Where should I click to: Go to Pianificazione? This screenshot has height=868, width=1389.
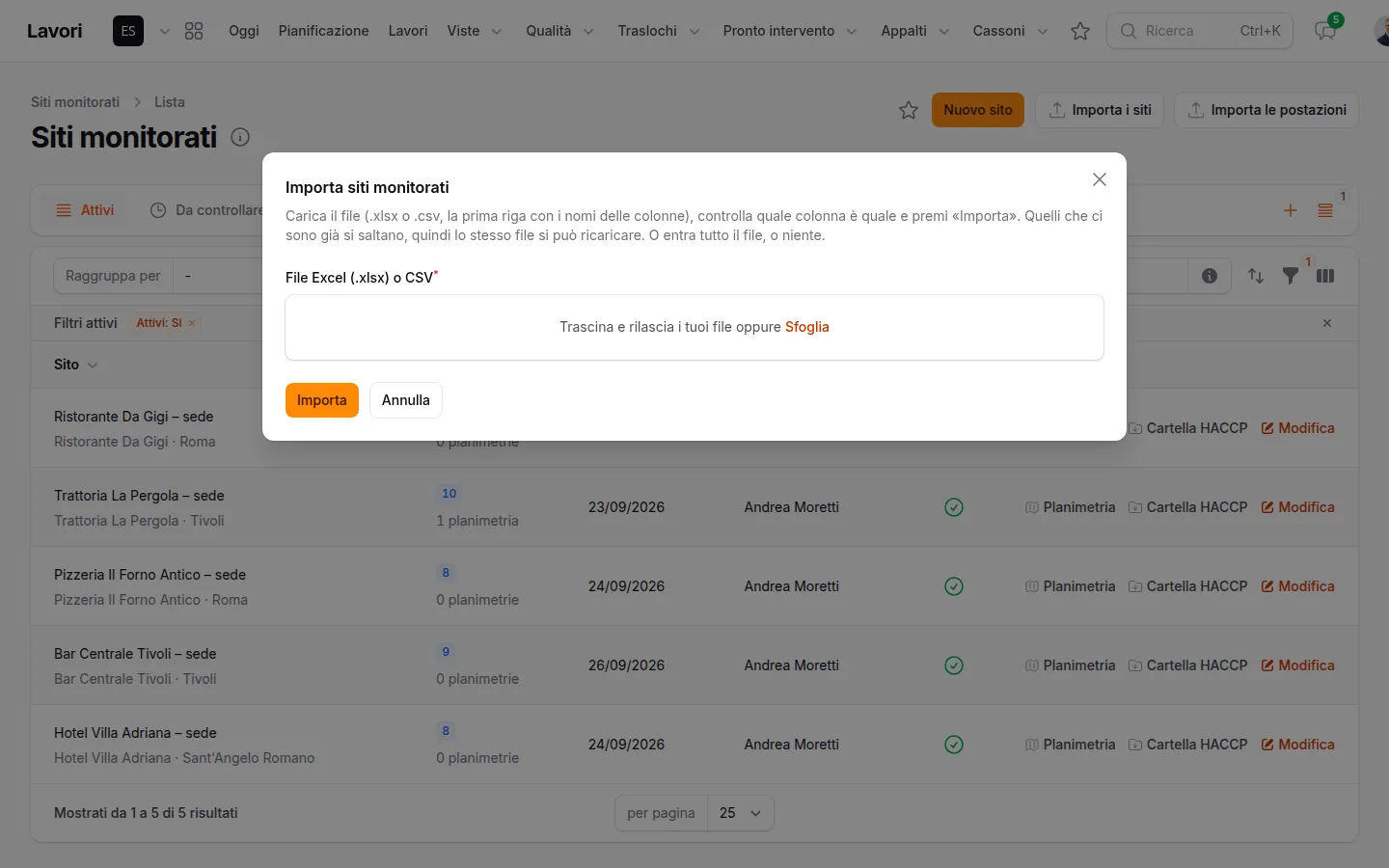pos(324,31)
